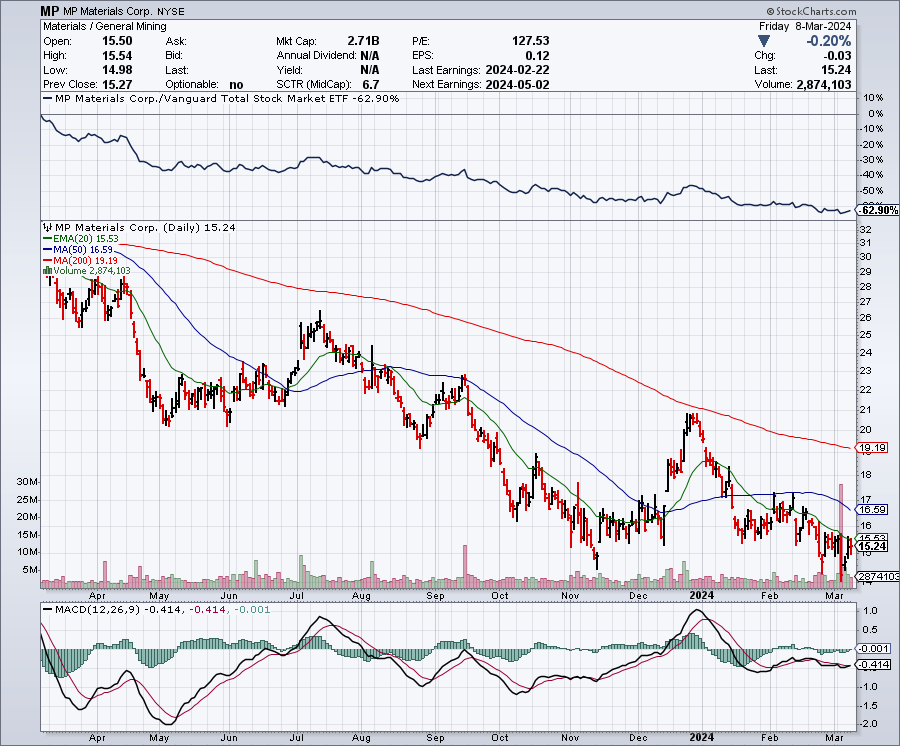Click the MACD line icon in bottom panel legend
The height and width of the screenshot is (746, 900).
[x=47, y=608]
